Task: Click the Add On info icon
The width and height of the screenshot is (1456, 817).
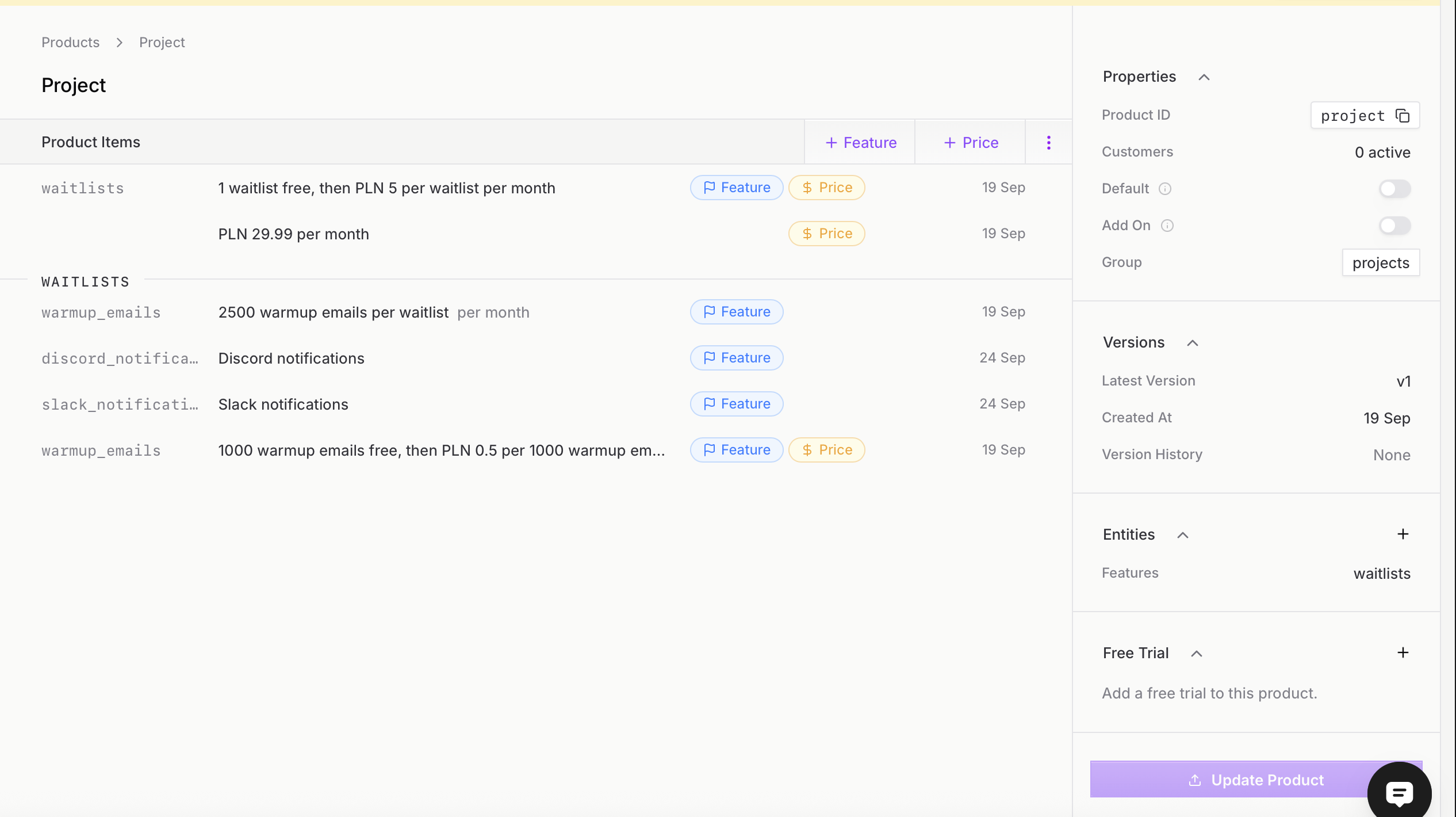Action: (1167, 226)
